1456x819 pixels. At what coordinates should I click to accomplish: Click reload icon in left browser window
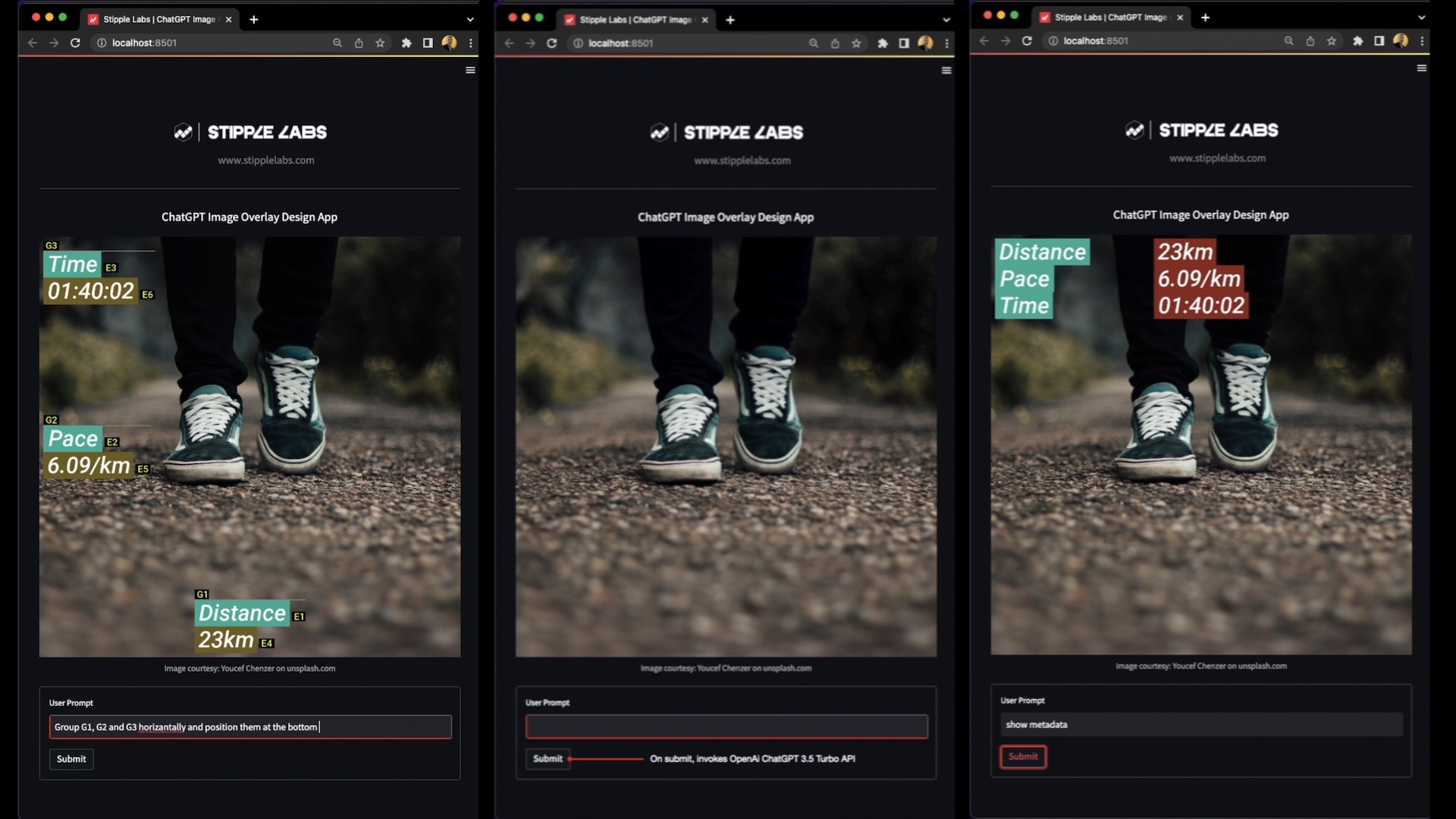pyautogui.click(x=75, y=43)
